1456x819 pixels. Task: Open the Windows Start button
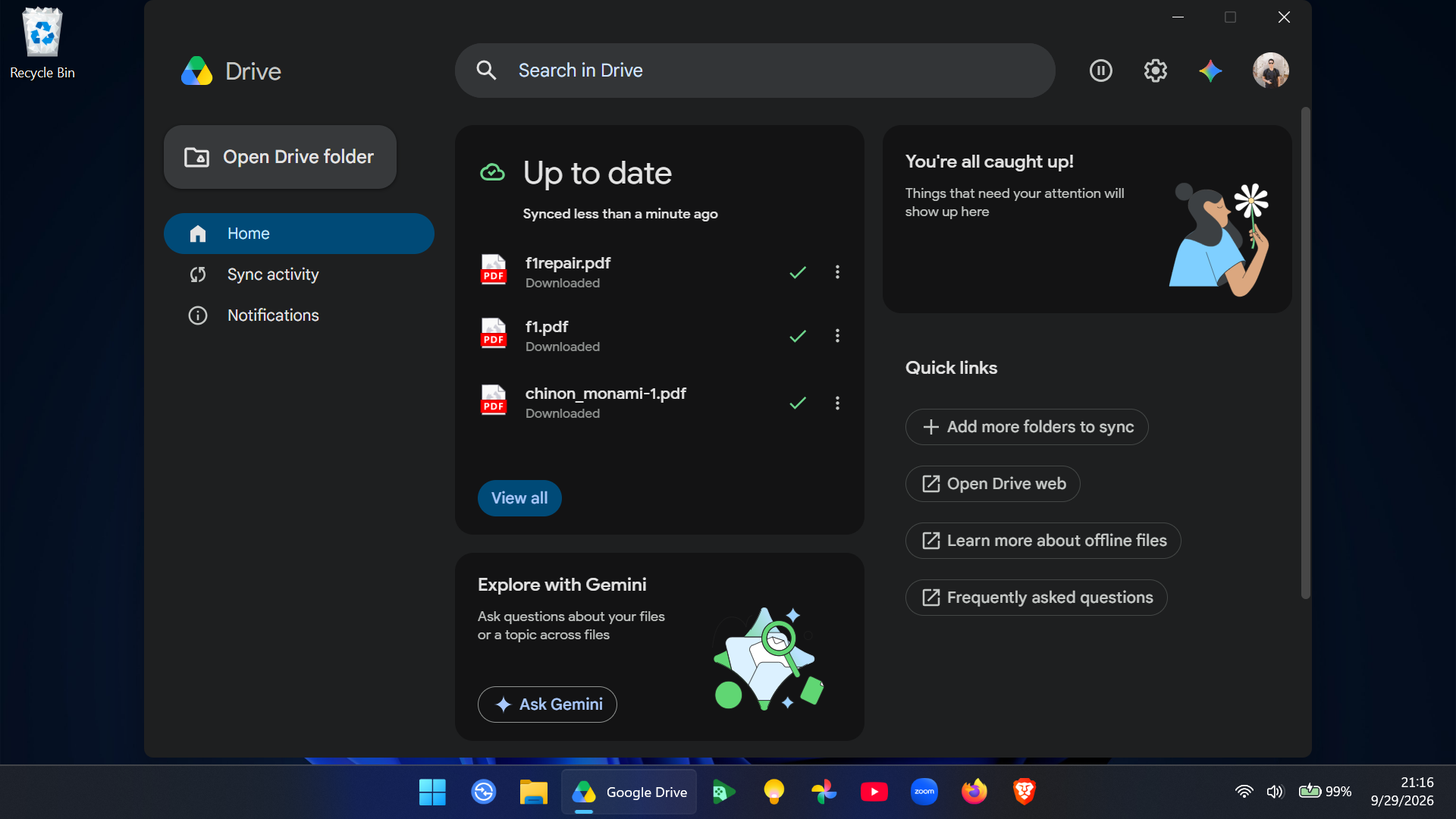pos(432,792)
